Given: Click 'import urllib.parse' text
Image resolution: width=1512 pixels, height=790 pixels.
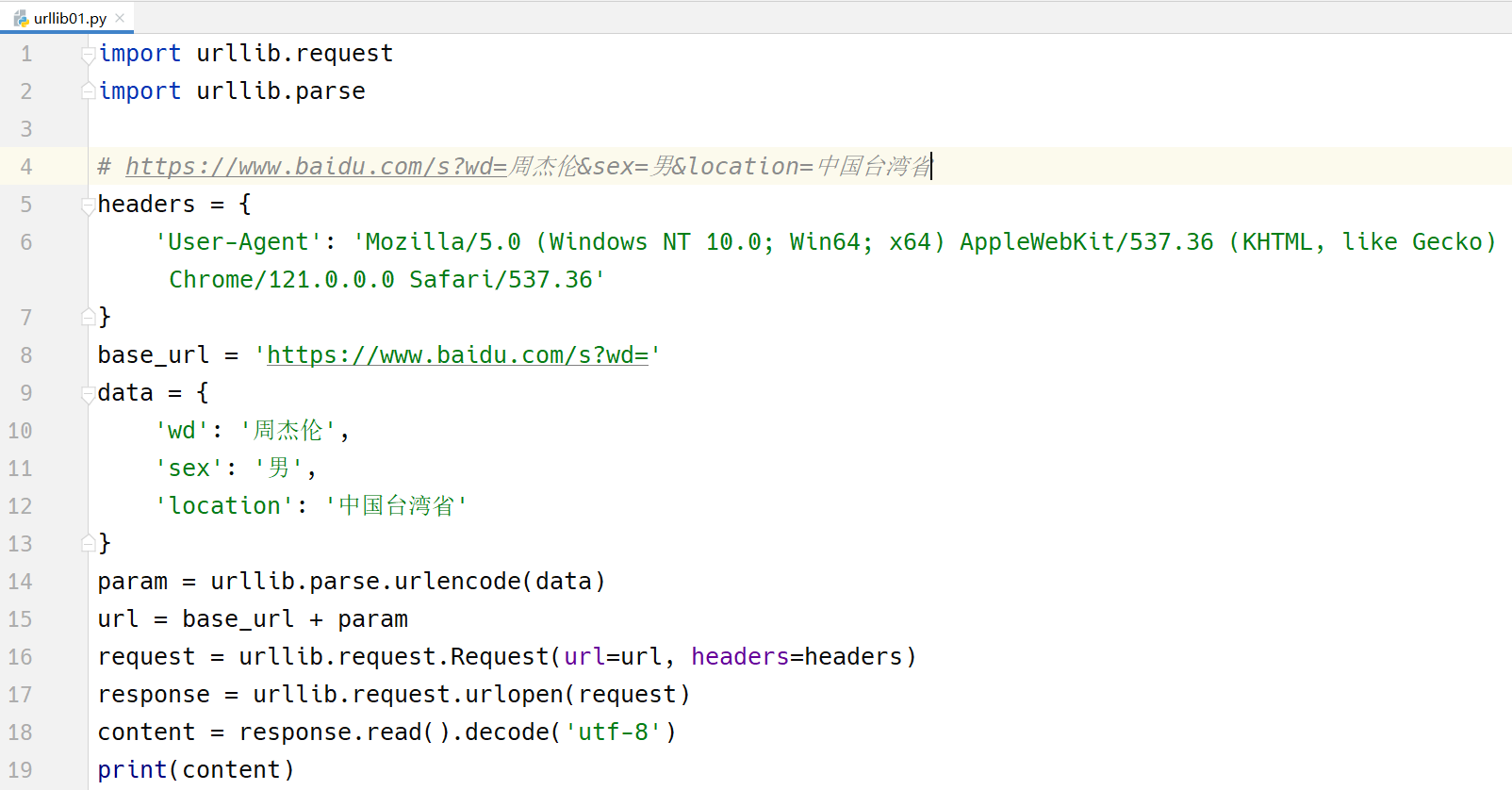Looking at the screenshot, I should coord(232,91).
